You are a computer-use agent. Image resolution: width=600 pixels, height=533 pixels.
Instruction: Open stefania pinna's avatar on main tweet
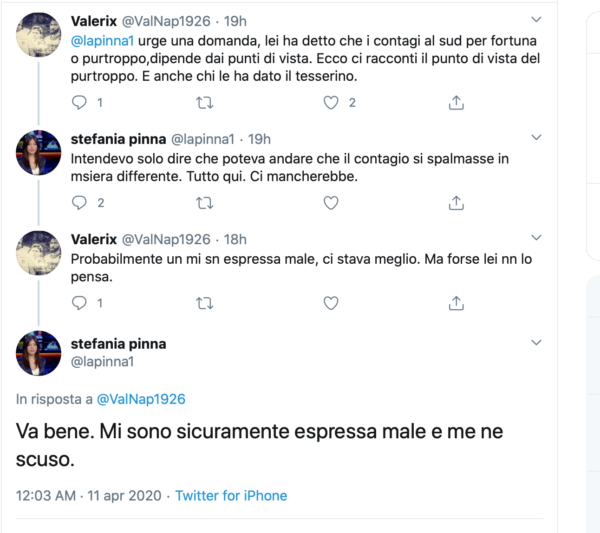(40, 353)
